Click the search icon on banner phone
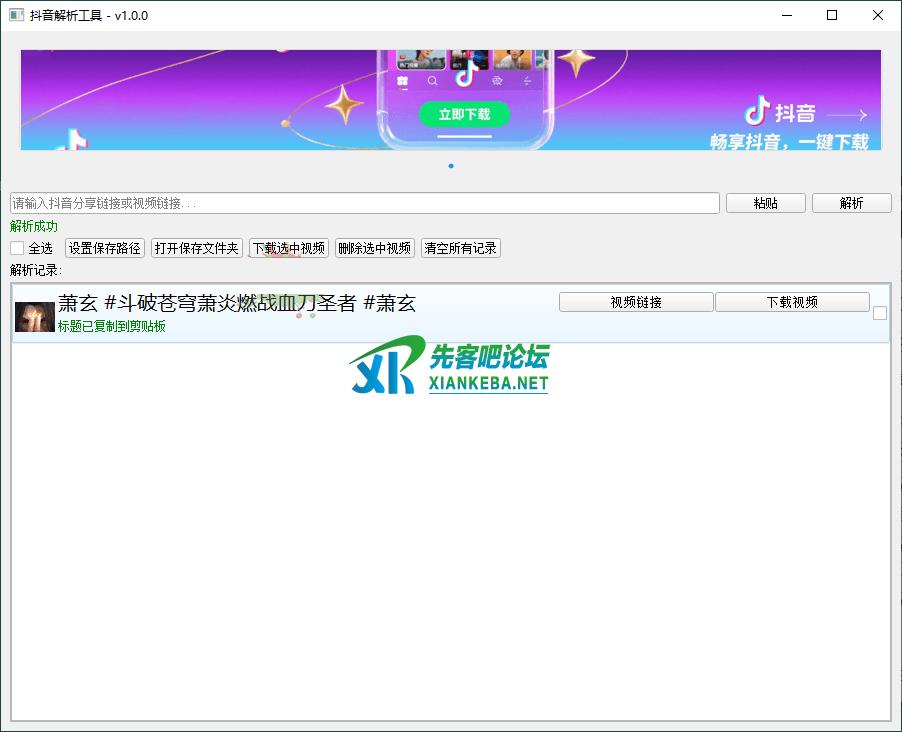The width and height of the screenshot is (902, 732). (x=433, y=81)
